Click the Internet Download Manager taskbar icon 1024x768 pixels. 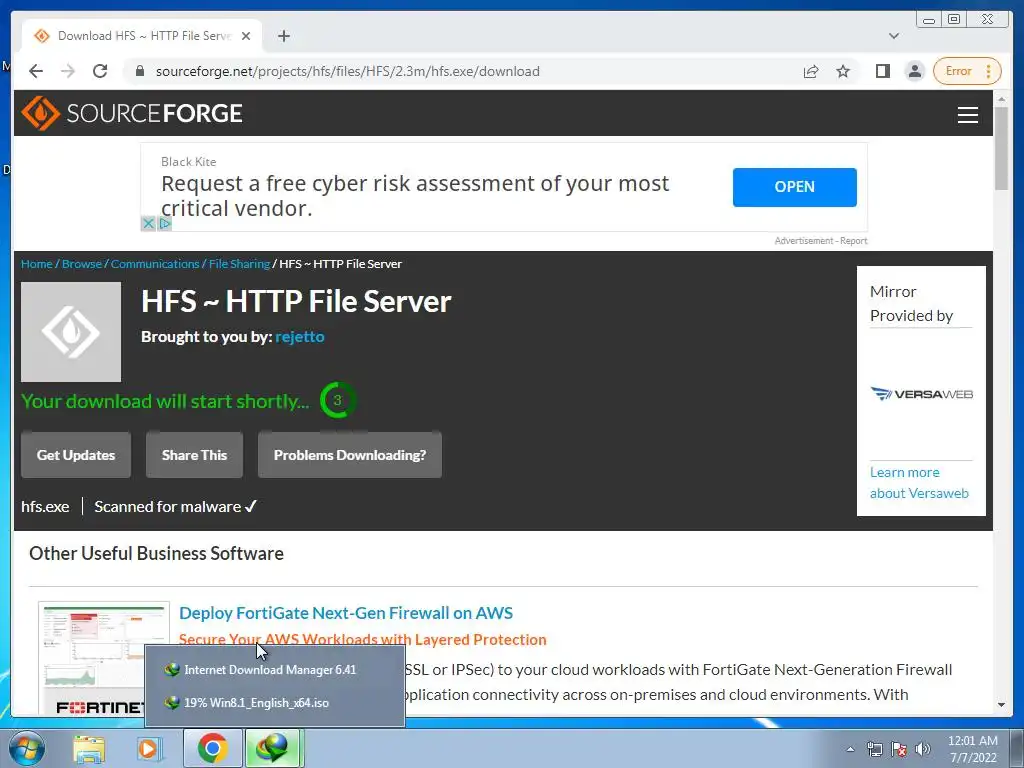(x=274, y=748)
